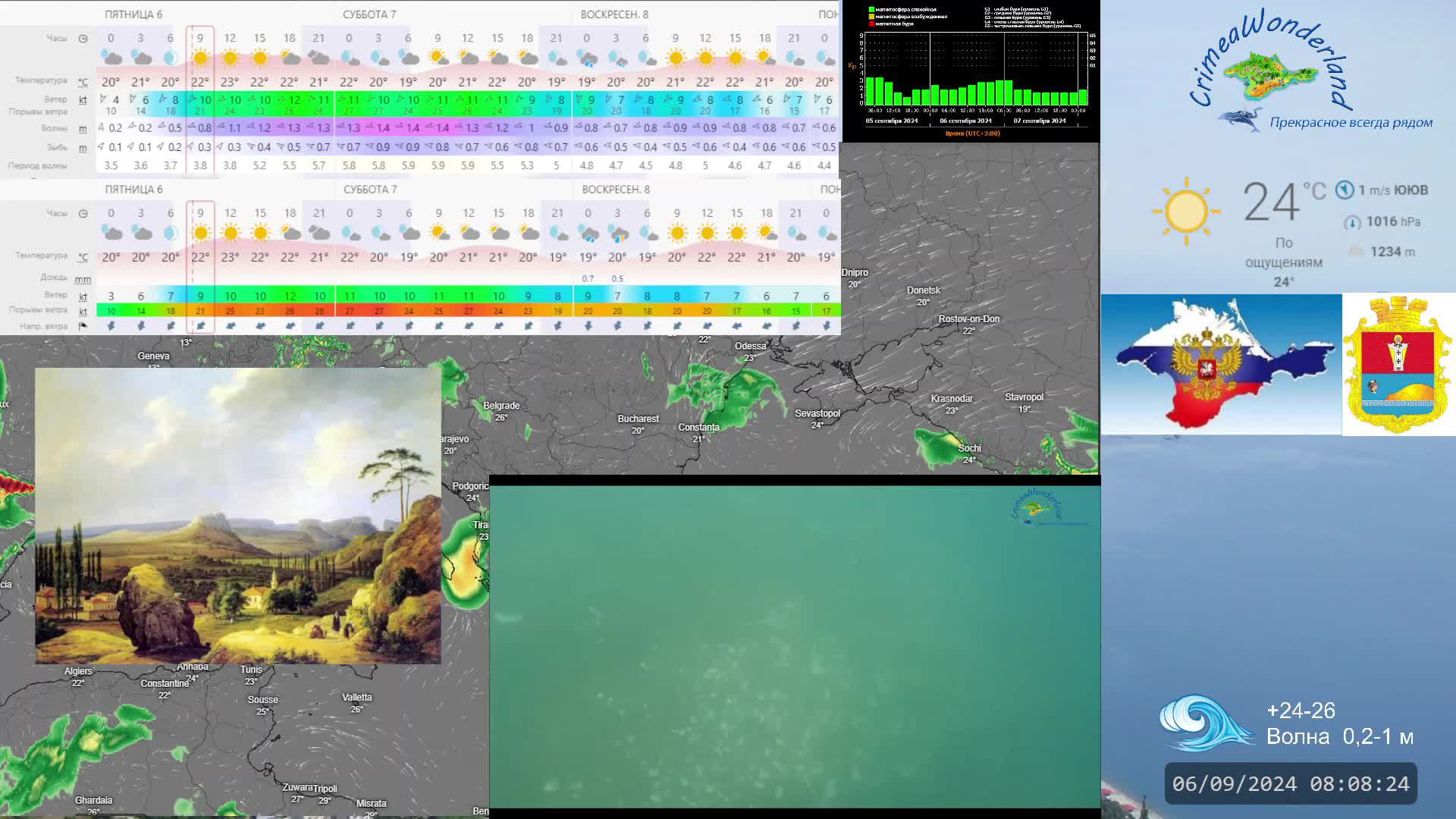The height and width of the screenshot is (819, 1456).
Task: Select ВОСКРЕСЕН. 8 header in waves forecast table
Action: 614,14
